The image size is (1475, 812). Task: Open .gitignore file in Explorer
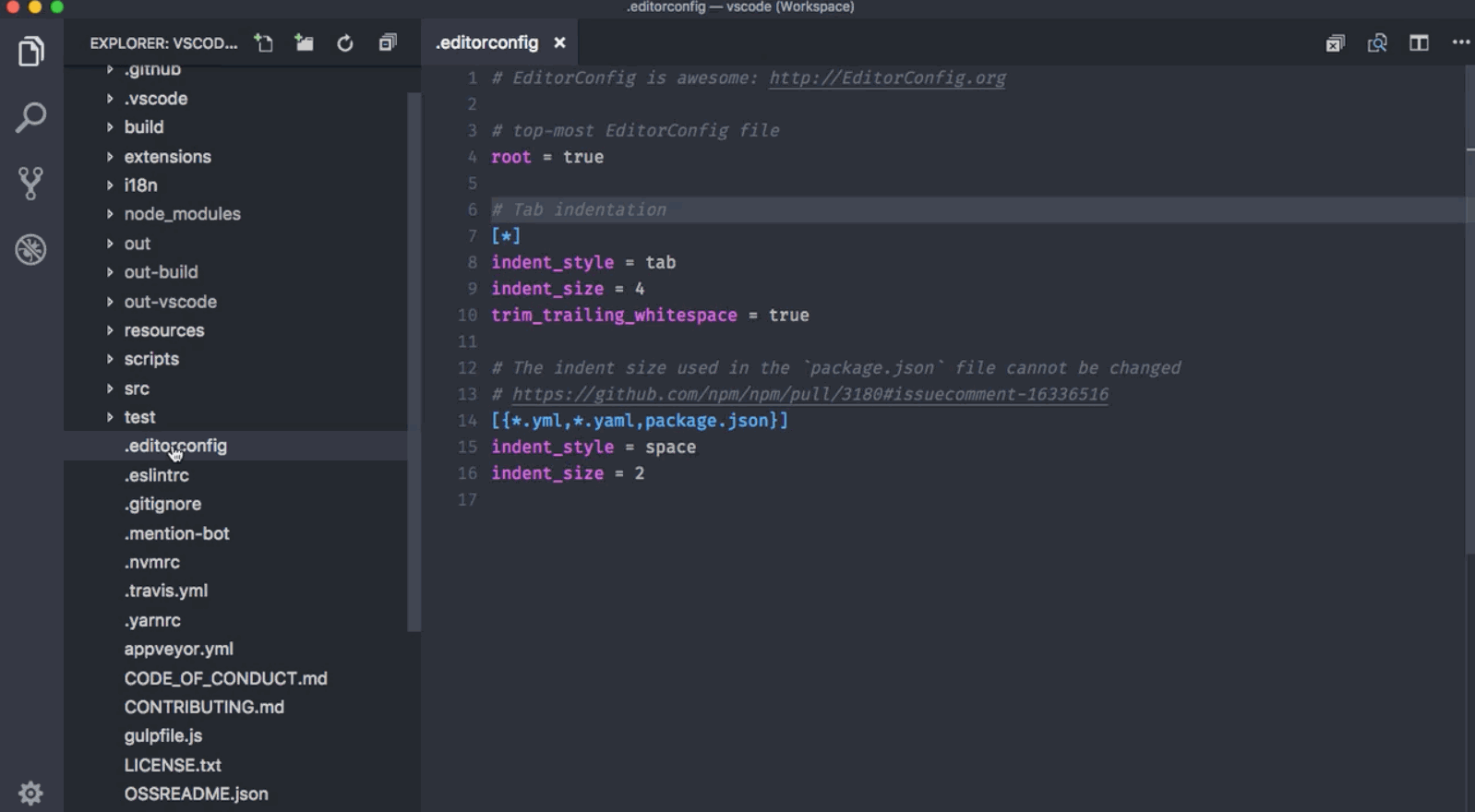162,504
